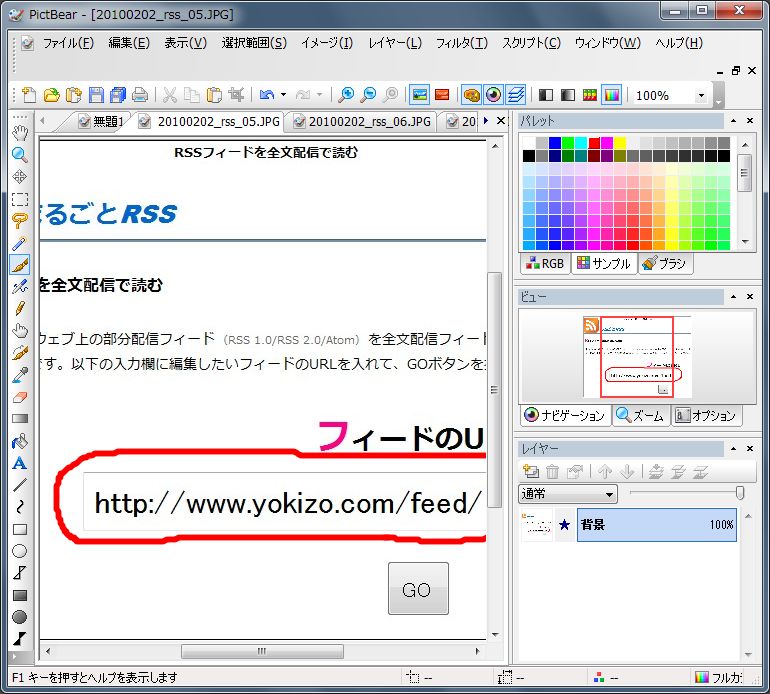Select the Pencil tool

pos(20,308)
